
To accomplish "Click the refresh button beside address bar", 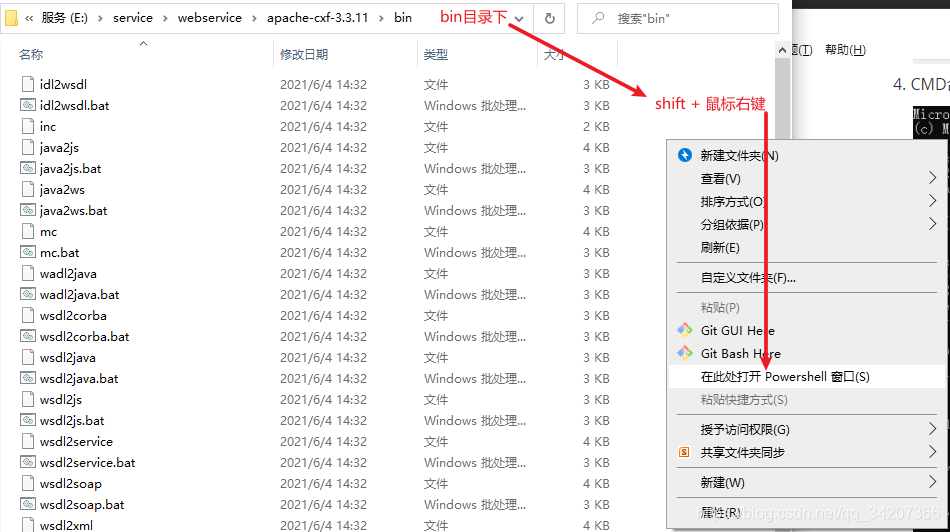I will [x=550, y=19].
